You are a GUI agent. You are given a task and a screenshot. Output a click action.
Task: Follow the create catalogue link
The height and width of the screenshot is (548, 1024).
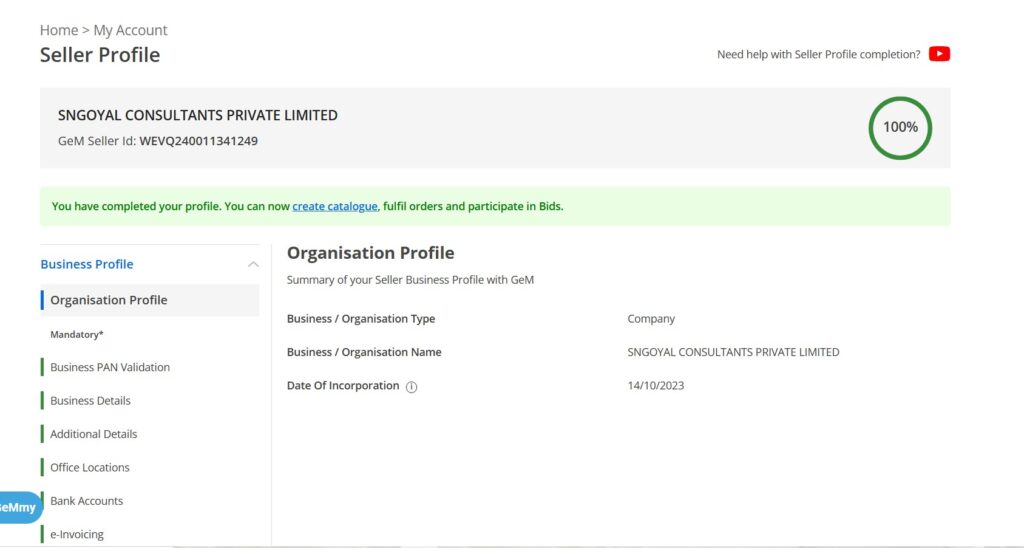point(334,206)
